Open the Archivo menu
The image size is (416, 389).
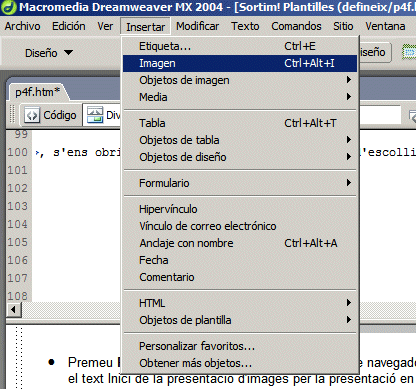[22, 26]
